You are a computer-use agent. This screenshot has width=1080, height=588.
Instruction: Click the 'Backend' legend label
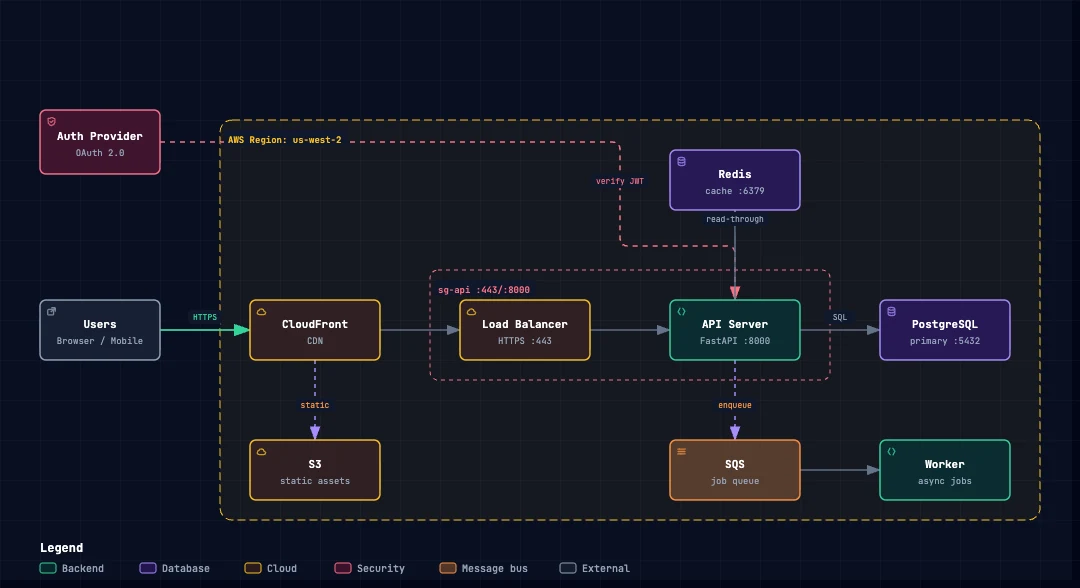tap(83, 569)
